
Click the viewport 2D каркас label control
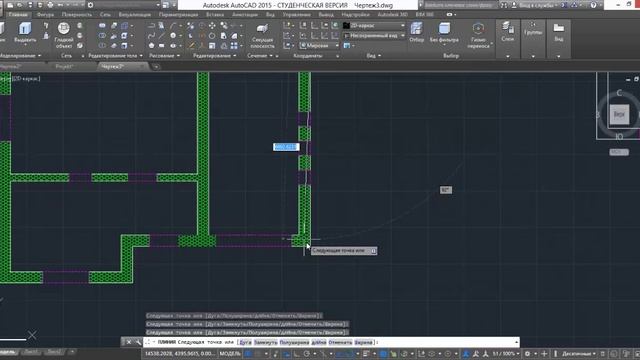point(26,78)
